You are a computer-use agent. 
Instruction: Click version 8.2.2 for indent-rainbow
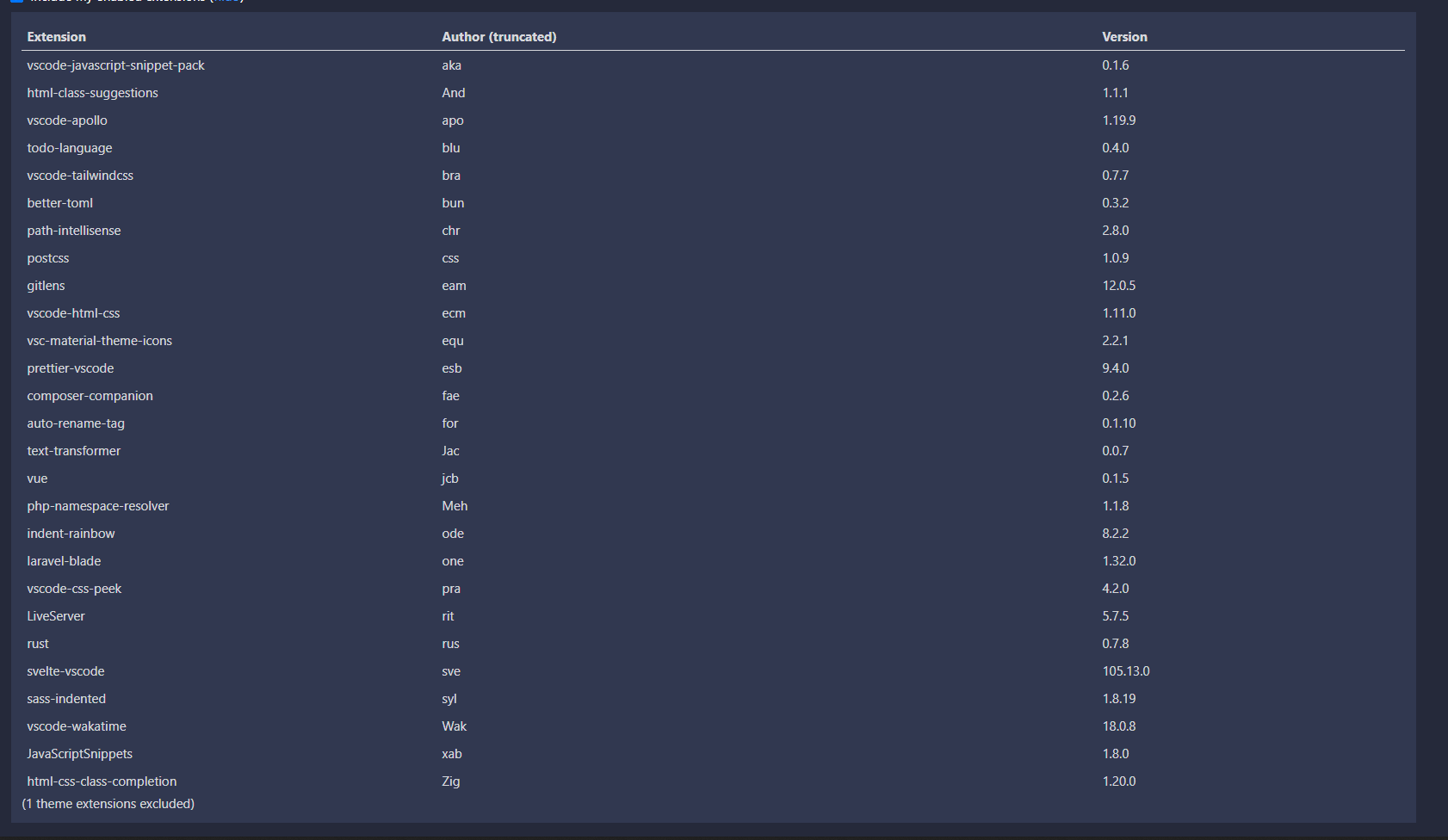click(x=1116, y=534)
